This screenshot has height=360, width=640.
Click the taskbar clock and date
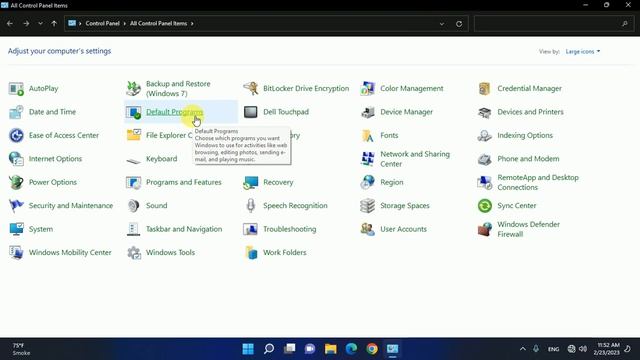(608, 349)
